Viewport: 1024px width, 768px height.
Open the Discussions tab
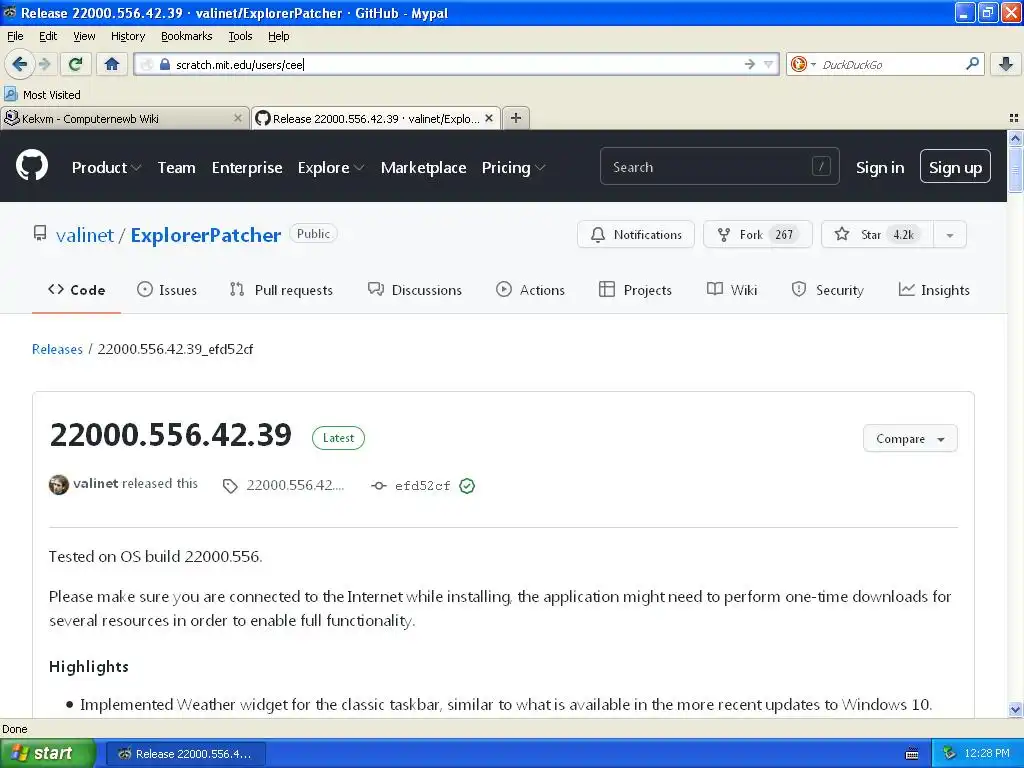[x=415, y=290]
